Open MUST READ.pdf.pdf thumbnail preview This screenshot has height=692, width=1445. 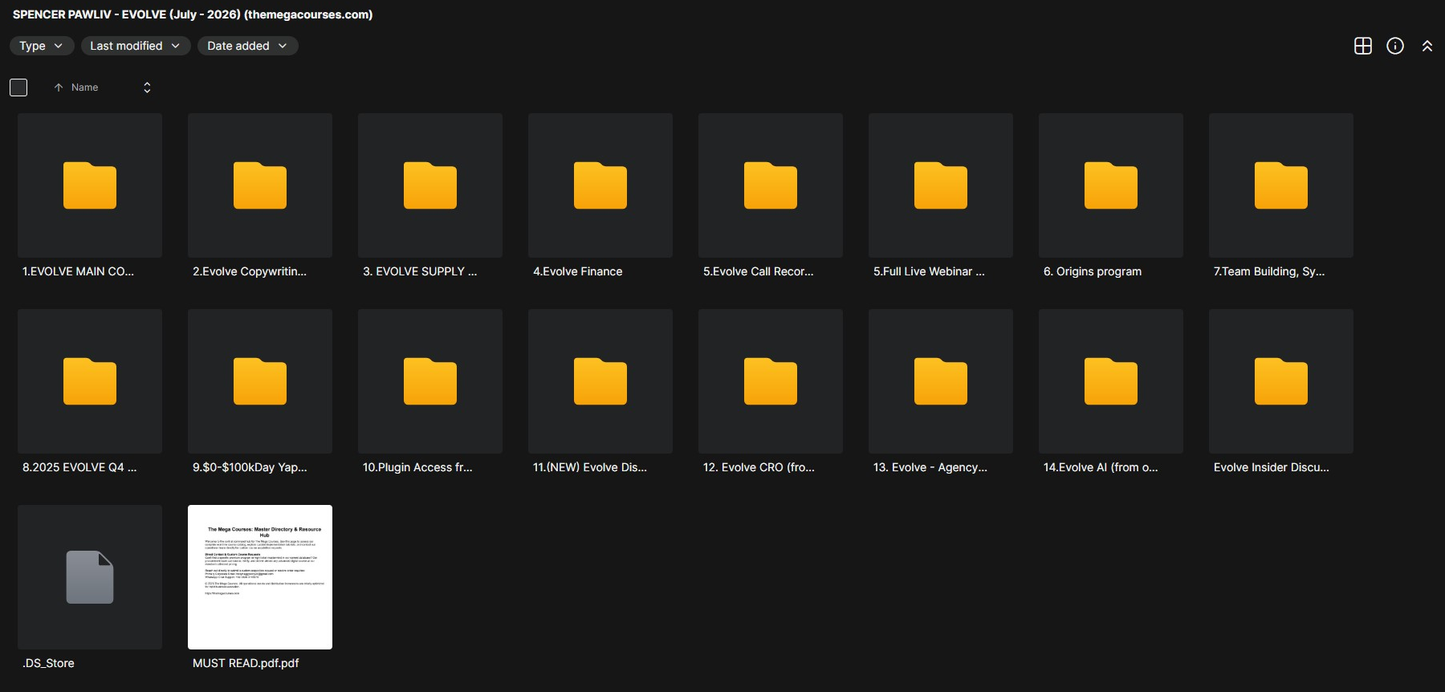pyautogui.click(x=260, y=577)
